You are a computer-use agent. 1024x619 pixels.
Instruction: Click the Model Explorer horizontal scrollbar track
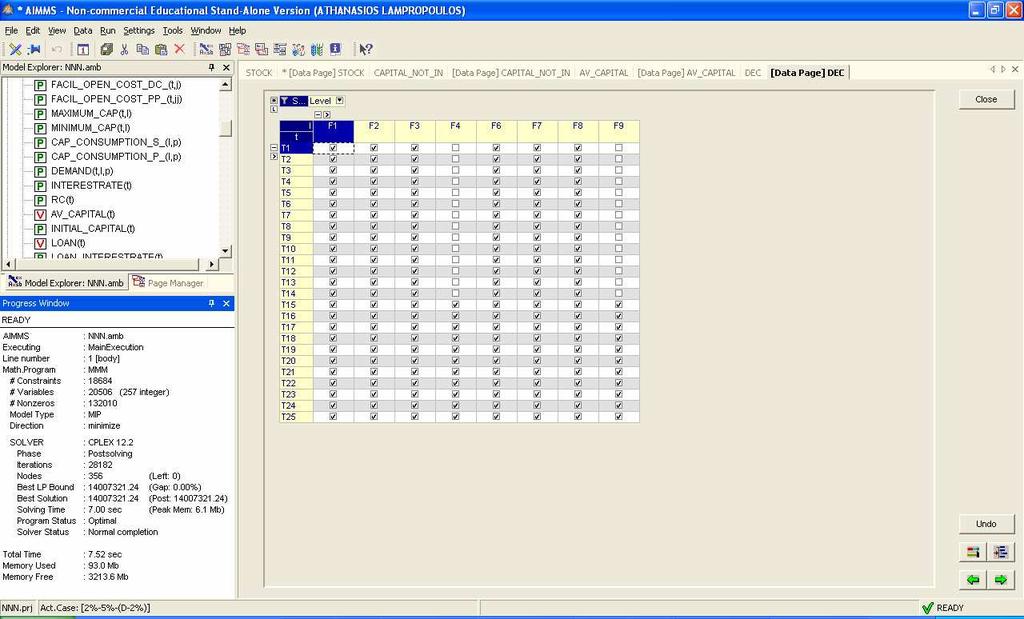[108, 264]
